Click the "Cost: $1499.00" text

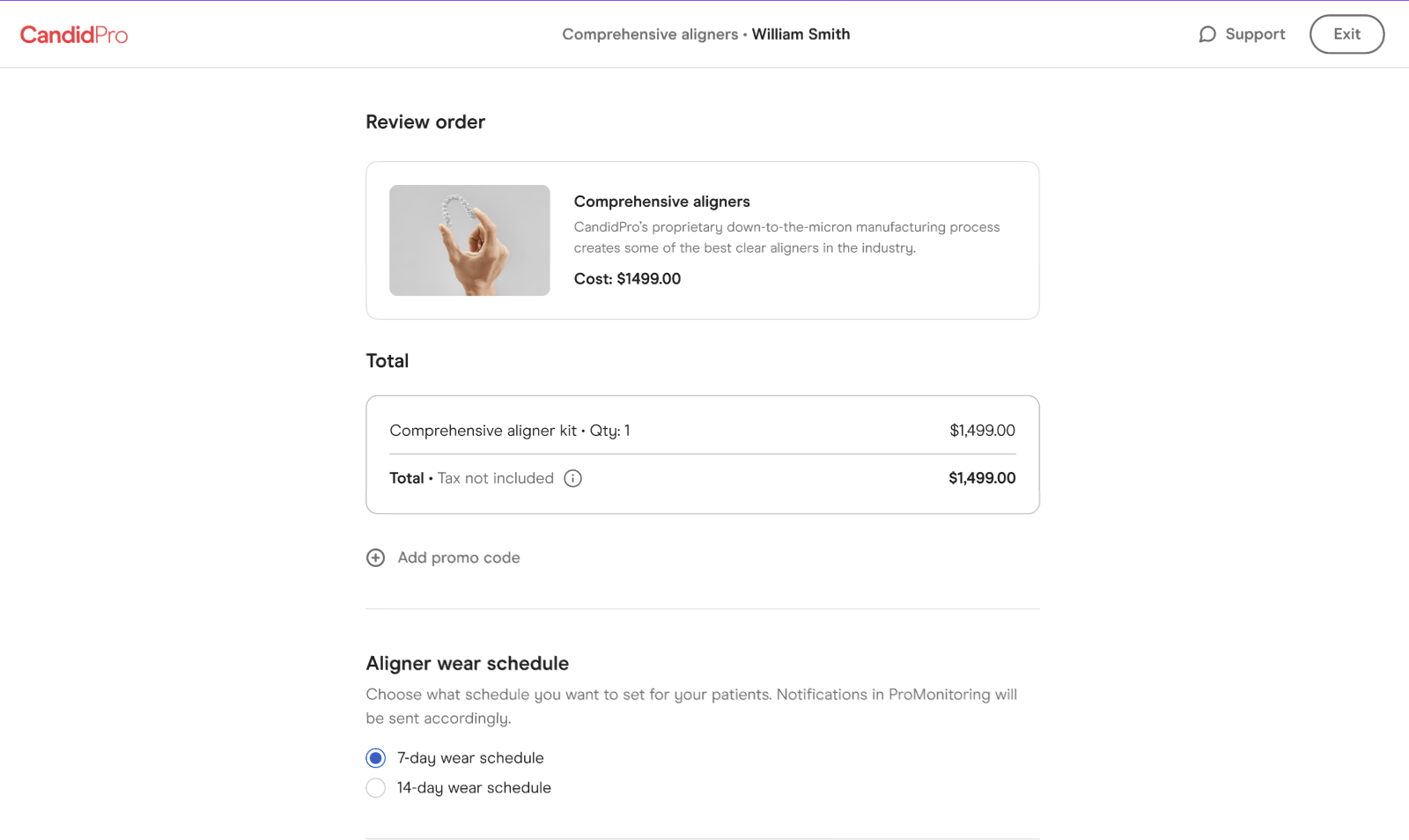point(627,279)
